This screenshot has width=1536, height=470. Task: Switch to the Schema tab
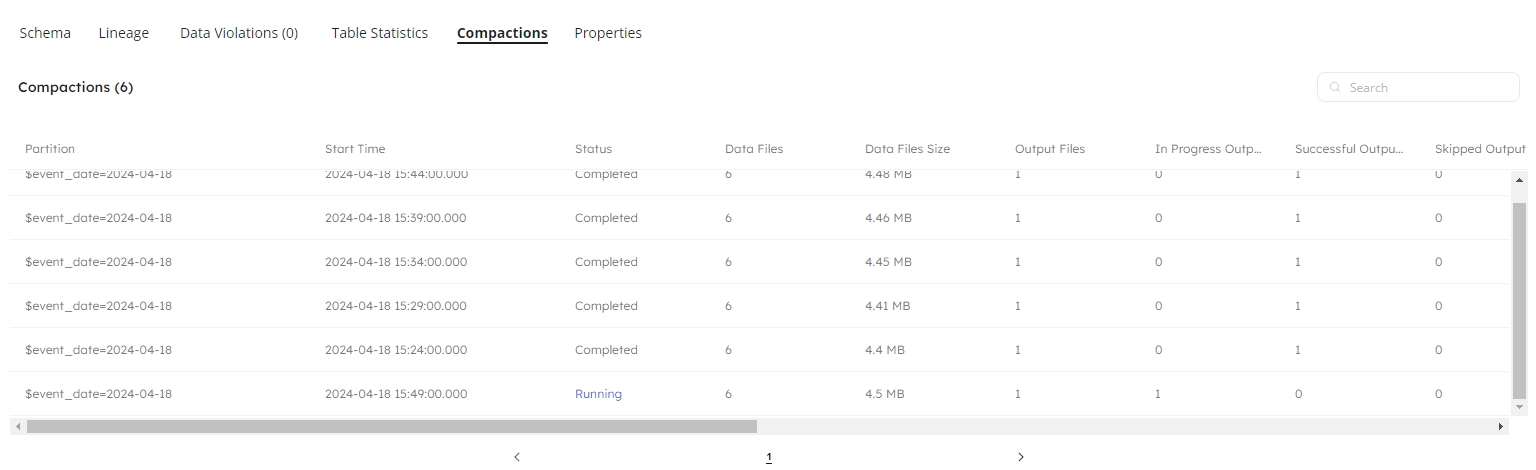pyautogui.click(x=45, y=33)
